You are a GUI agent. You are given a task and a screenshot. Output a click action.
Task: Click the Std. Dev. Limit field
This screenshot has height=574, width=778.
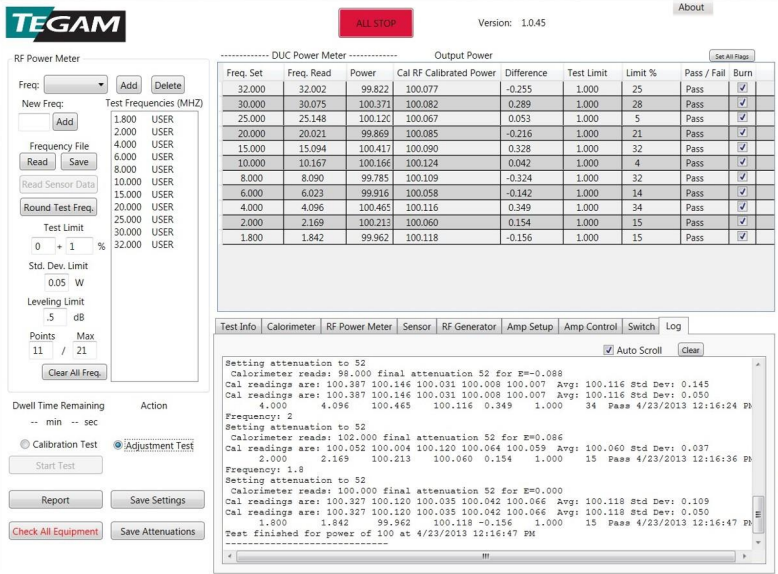click(57, 283)
